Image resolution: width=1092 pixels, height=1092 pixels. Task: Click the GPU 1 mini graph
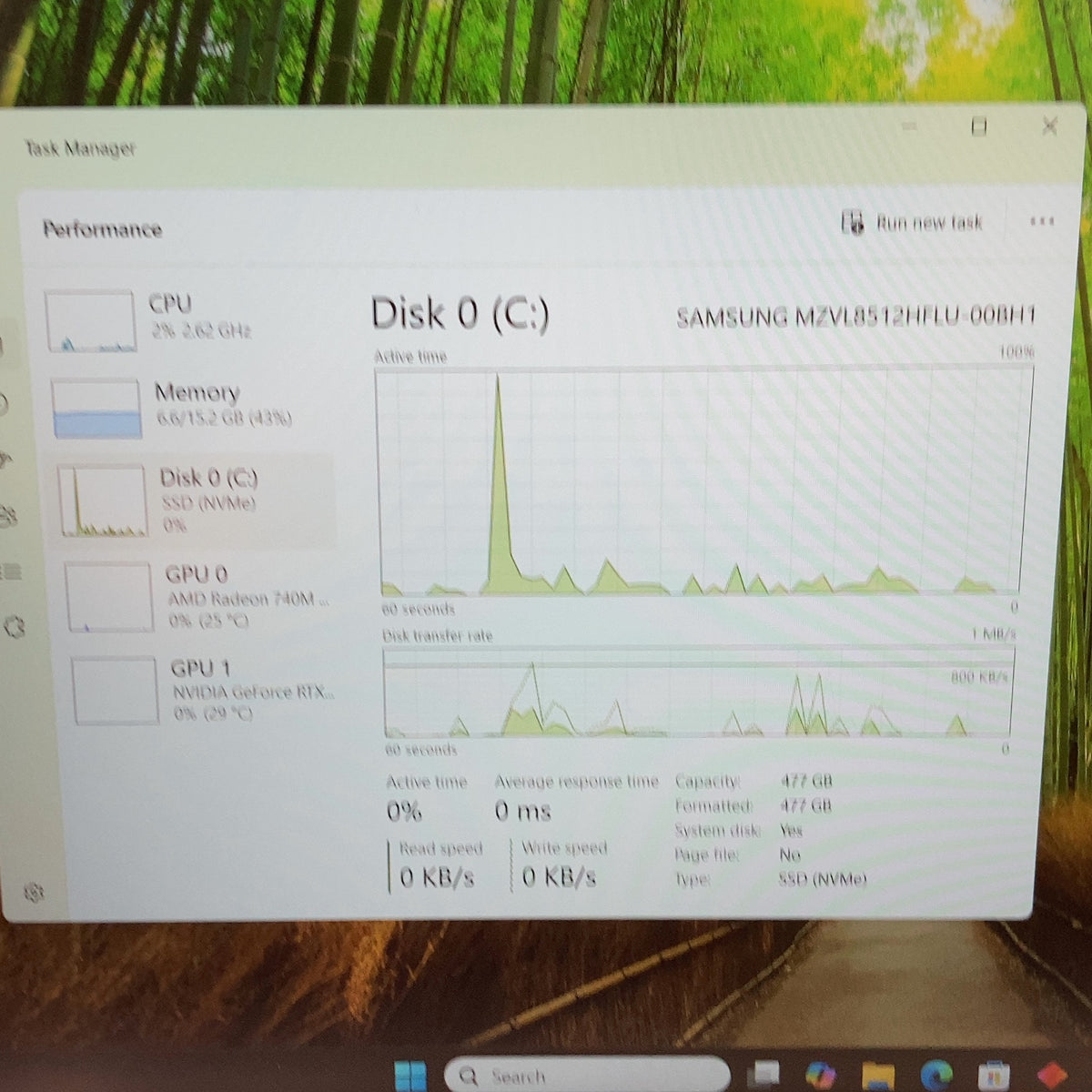point(115,692)
